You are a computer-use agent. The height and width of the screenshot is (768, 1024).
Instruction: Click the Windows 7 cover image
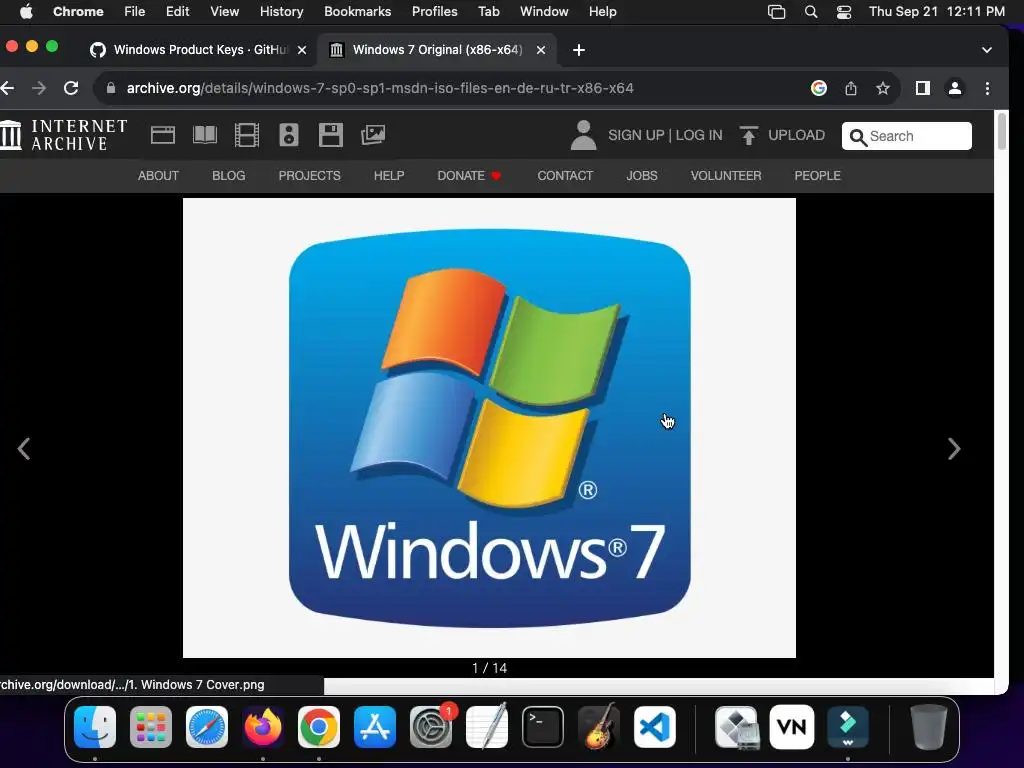point(489,428)
